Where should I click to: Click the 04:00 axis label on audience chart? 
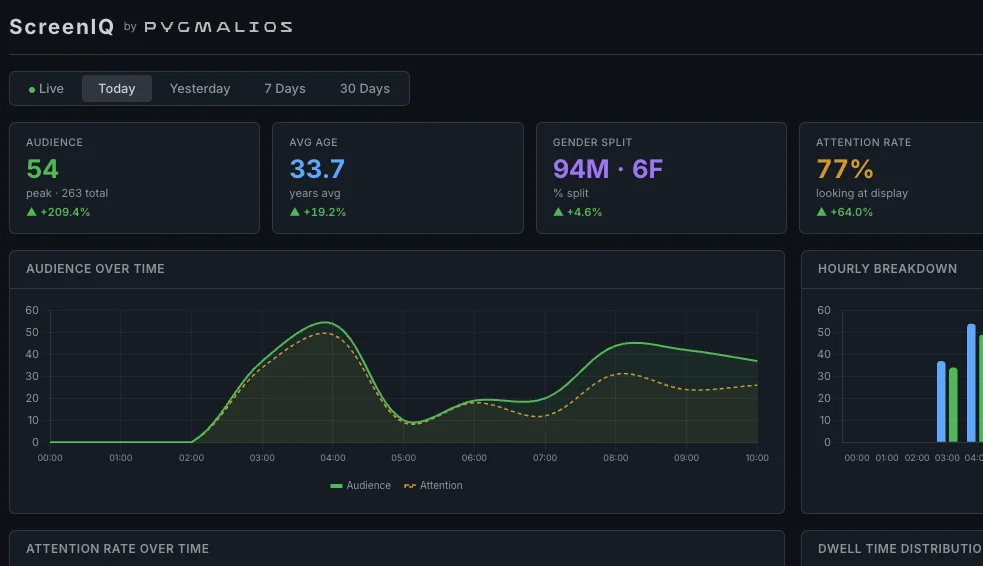(x=333, y=458)
